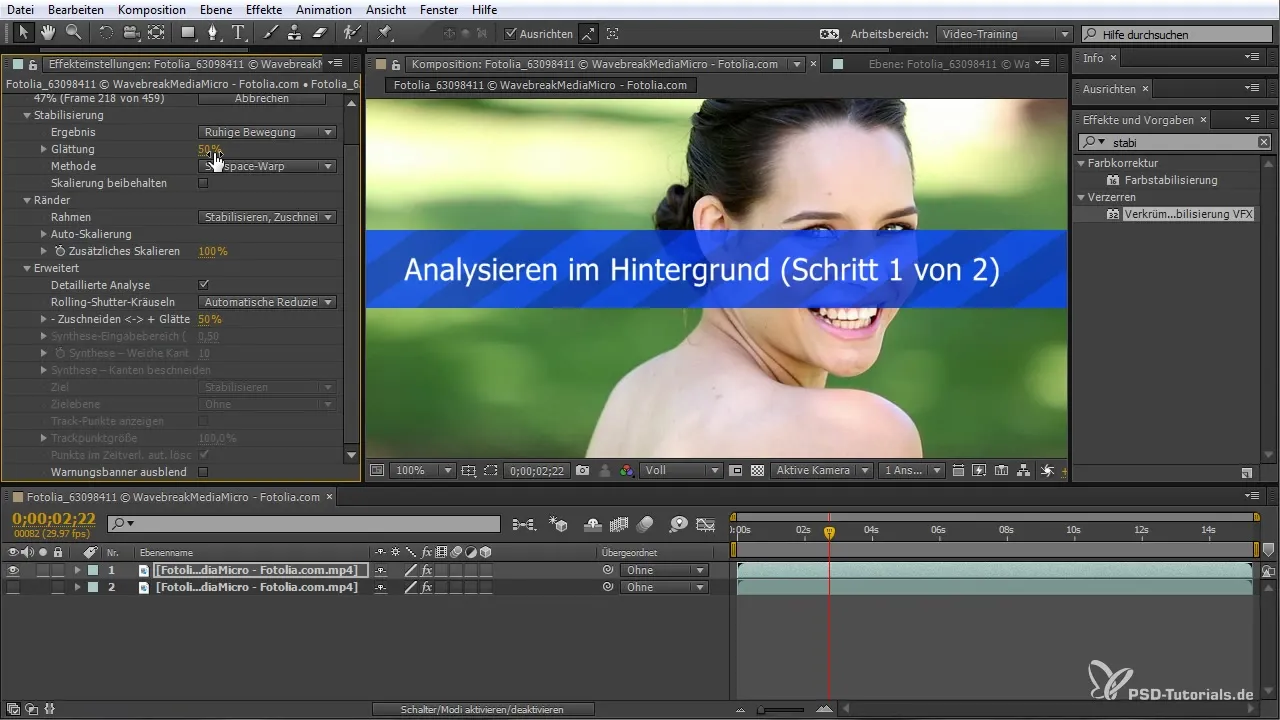Enable motion blur switch in timeline header
Screen dimensions: 1280x720
645,524
